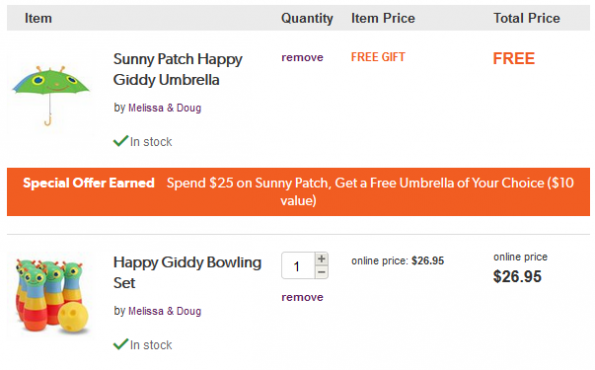Click the Total Price column header
This screenshot has height=370, width=595.
pyautogui.click(x=526, y=18)
